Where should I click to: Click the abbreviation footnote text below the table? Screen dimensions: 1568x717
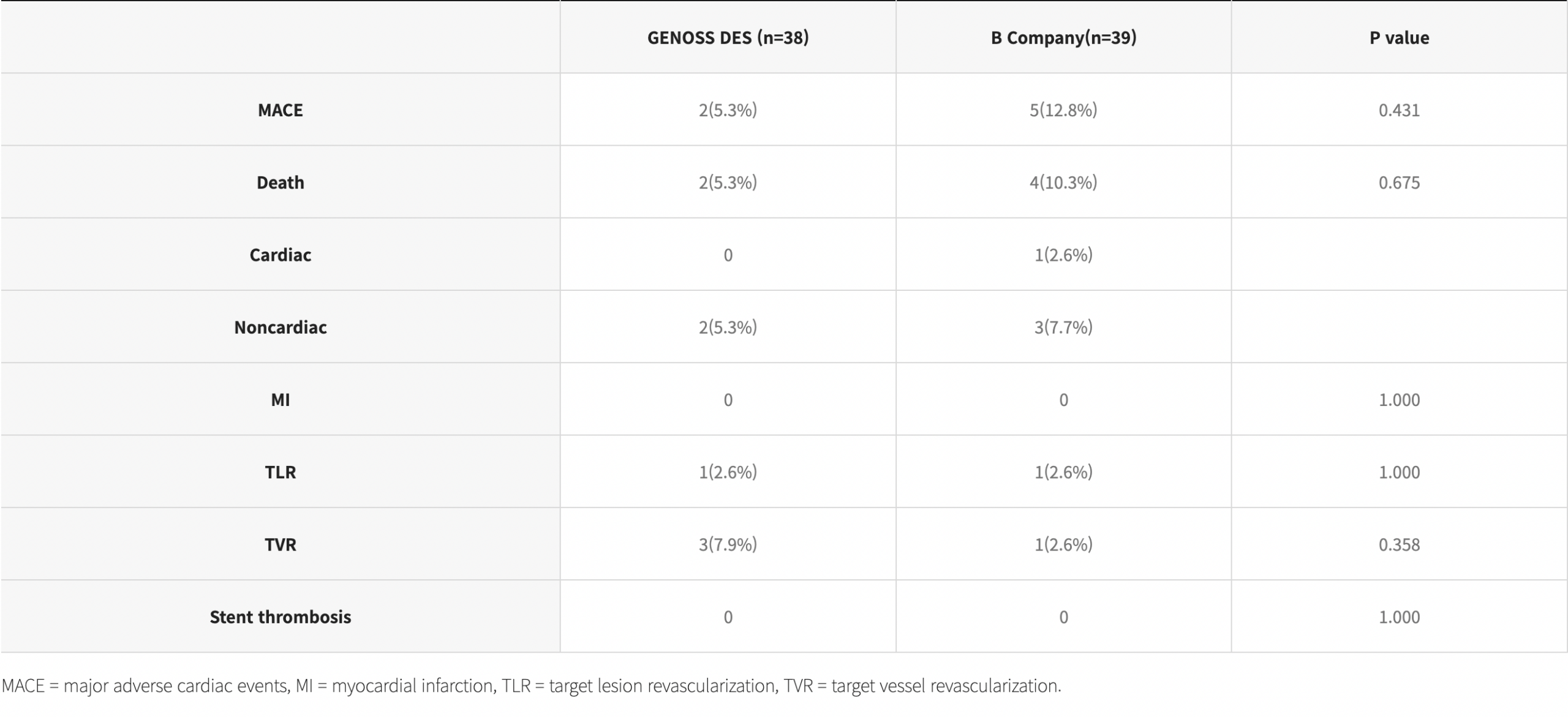pos(531,686)
